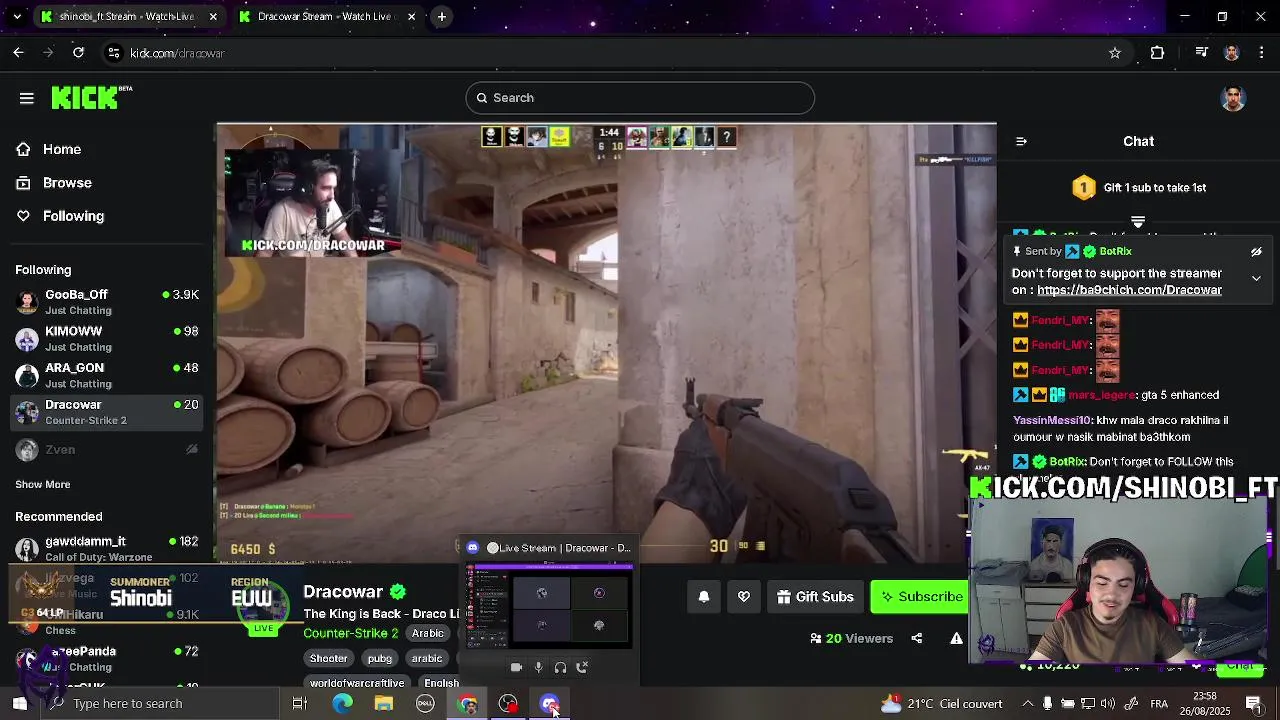The width and height of the screenshot is (1280, 720).
Task: Open ARA_GON channel in Following list
Action: point(107,375)
